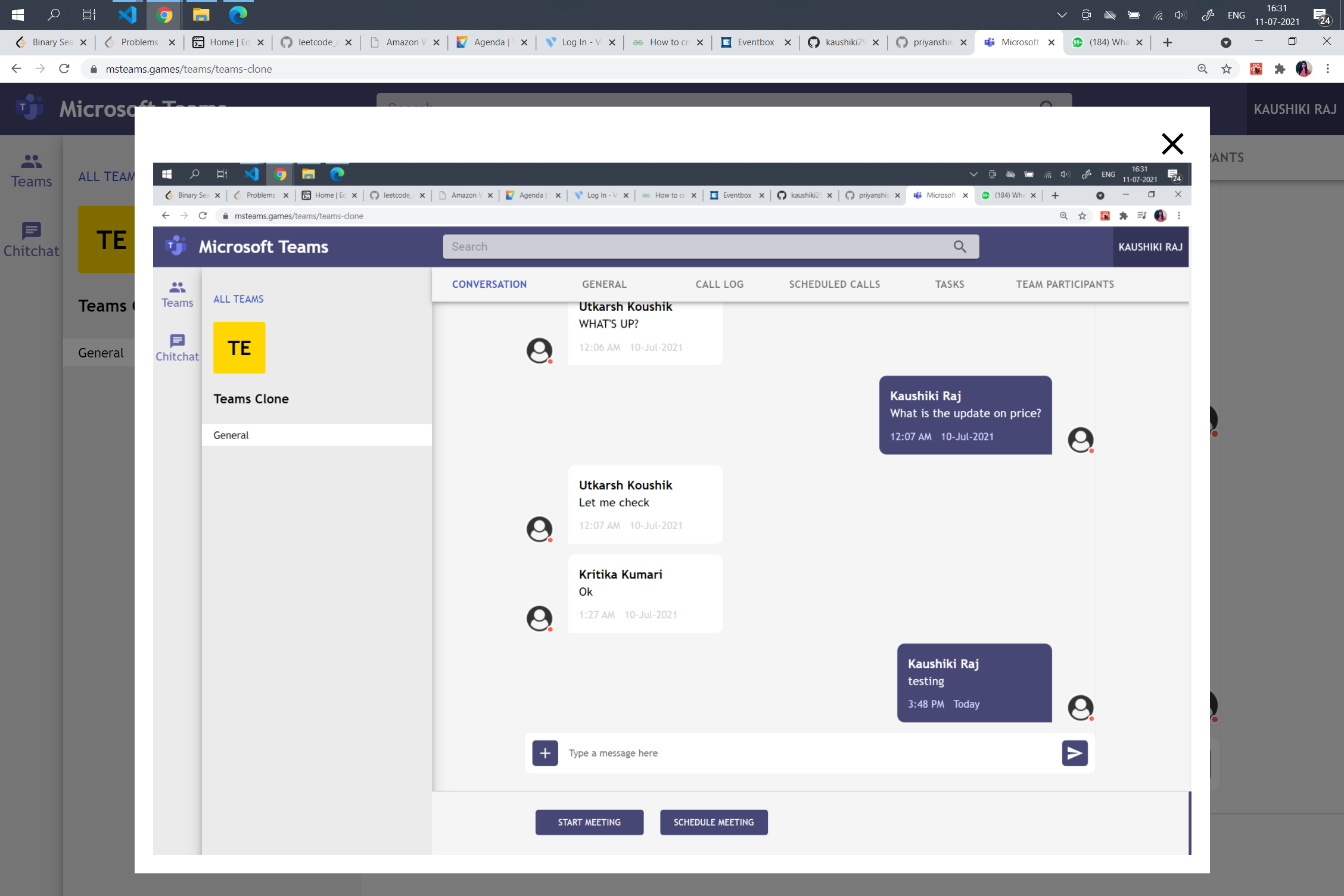
Task: Open the Chrome browser menu with three dots
Action: tap(1327, 69)
